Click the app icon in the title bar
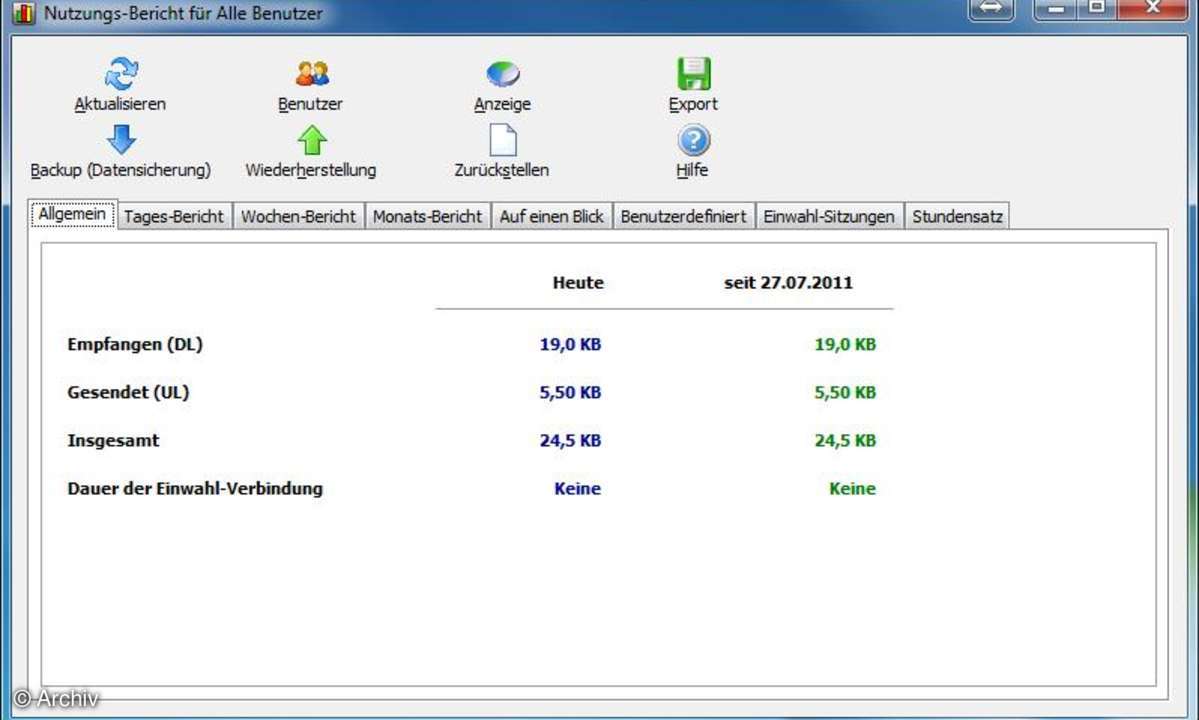The height and width of the screenshot is (720, 1199). 24,13
